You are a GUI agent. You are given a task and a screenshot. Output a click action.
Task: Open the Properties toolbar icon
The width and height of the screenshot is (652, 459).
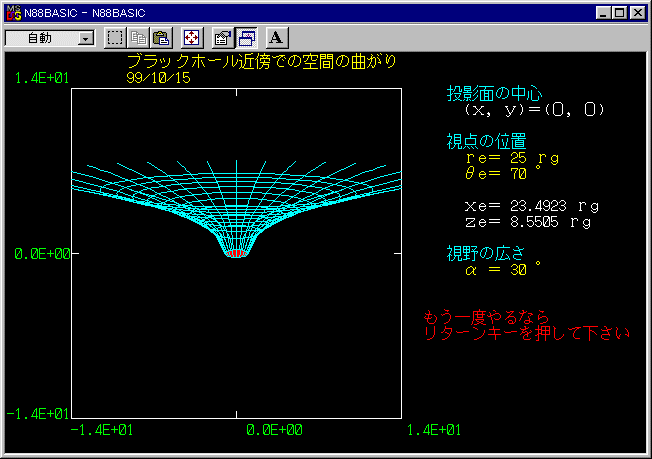click(x=223, y=38)
